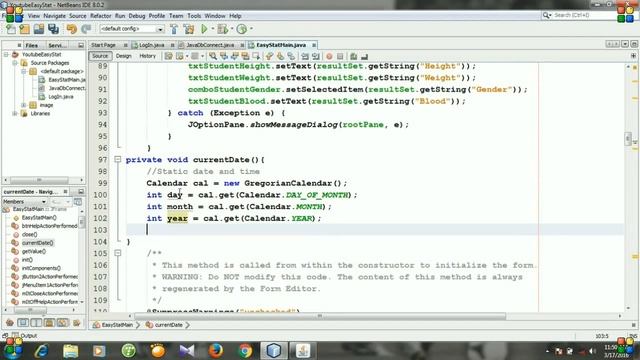Click the Toggle Highlight Search editor icon

245,56
